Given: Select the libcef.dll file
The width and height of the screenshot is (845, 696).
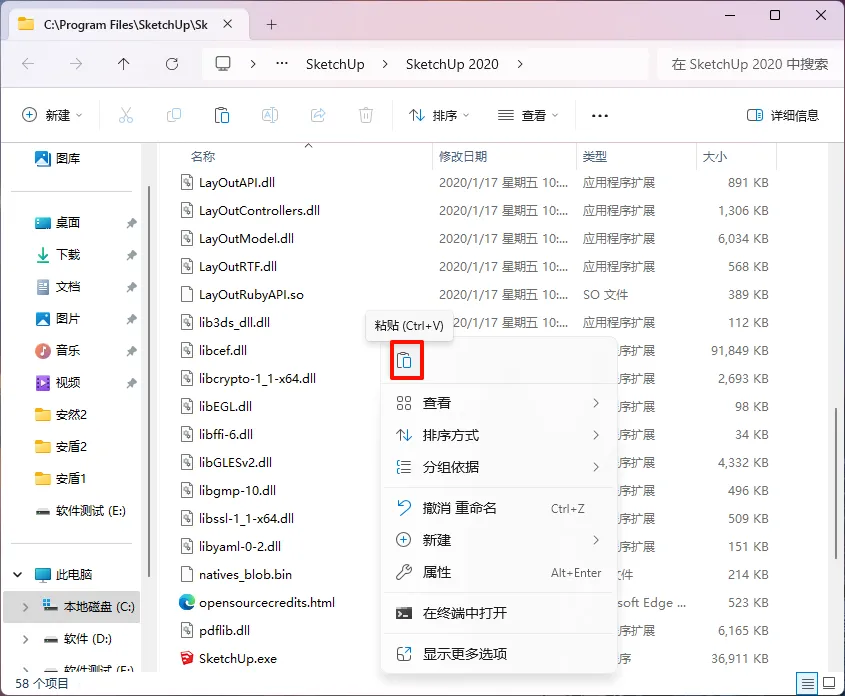Looking at the screenshot, I should coord(213,351).
